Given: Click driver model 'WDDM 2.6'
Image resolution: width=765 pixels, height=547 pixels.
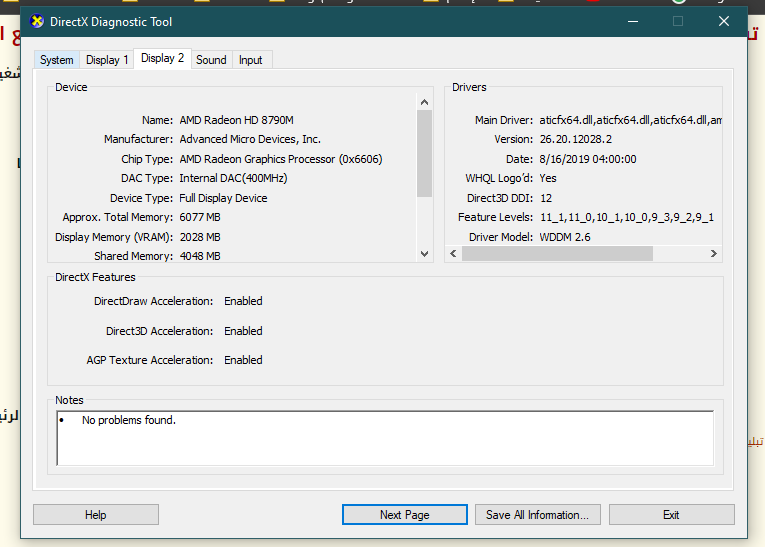Looking at the screenshot, I should (565, 237).
